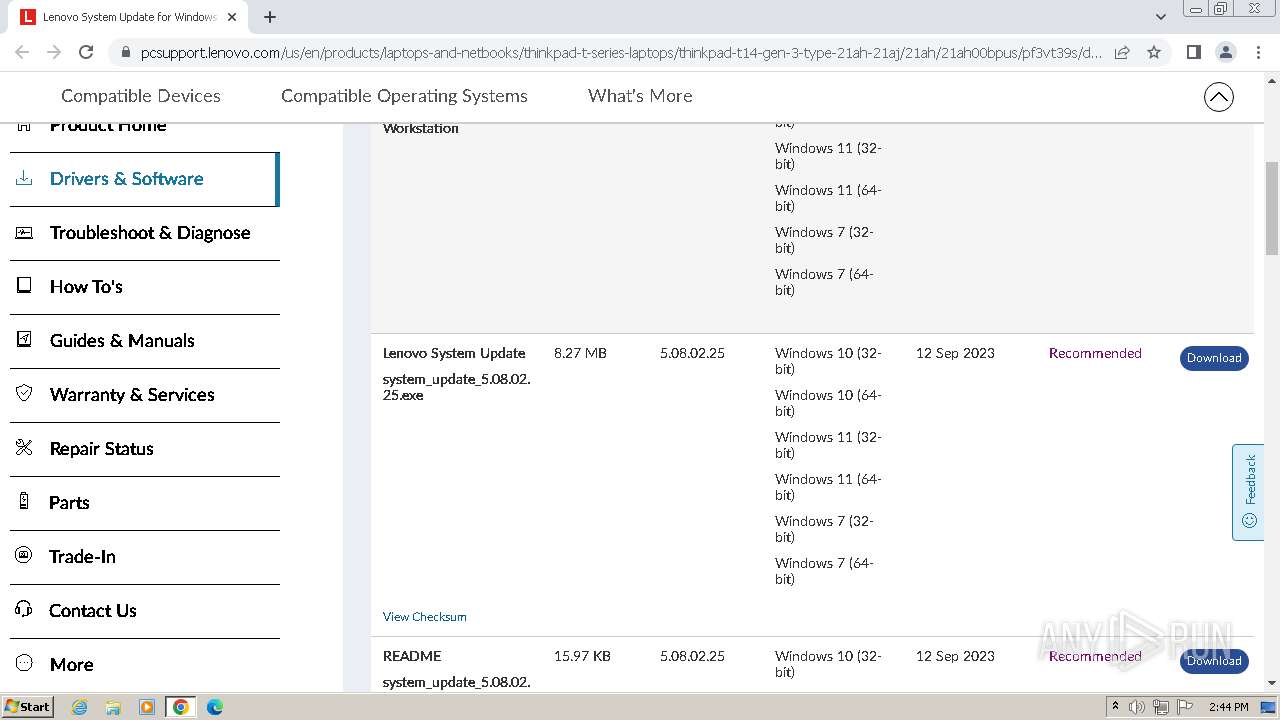
Task: Click the How To's book icon
Action: pos(24,286)
